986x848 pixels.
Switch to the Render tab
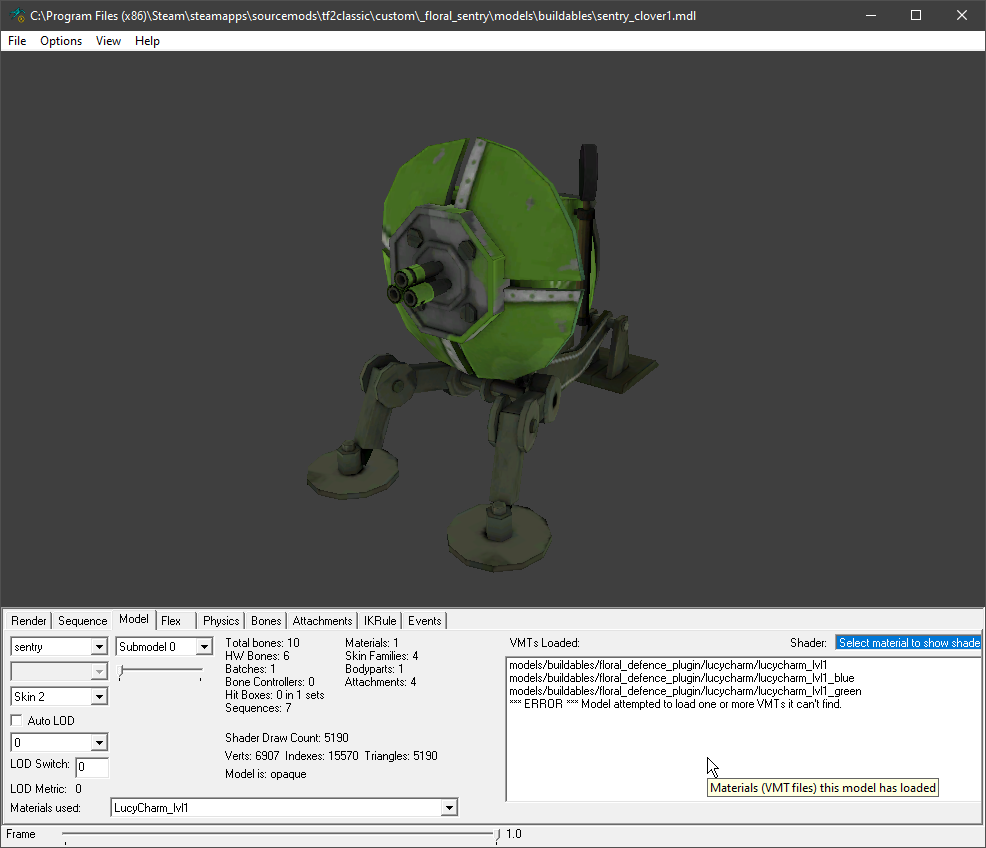(x=29, y=620)
